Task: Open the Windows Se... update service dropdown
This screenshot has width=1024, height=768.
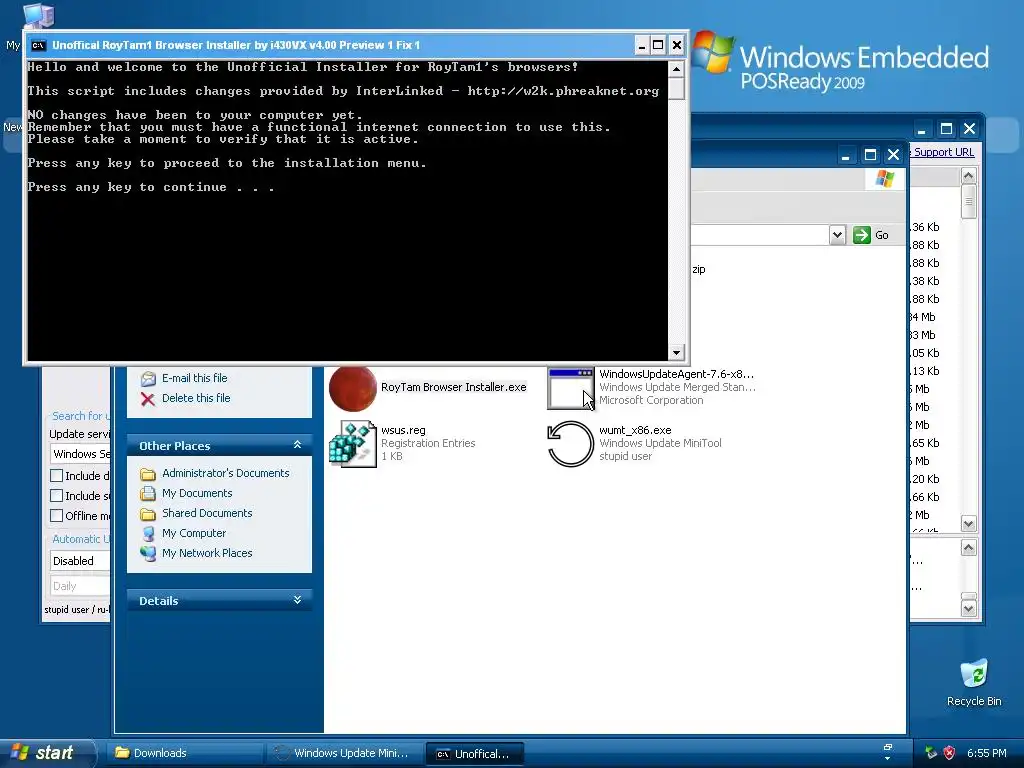Action: (x=80, y=454)
